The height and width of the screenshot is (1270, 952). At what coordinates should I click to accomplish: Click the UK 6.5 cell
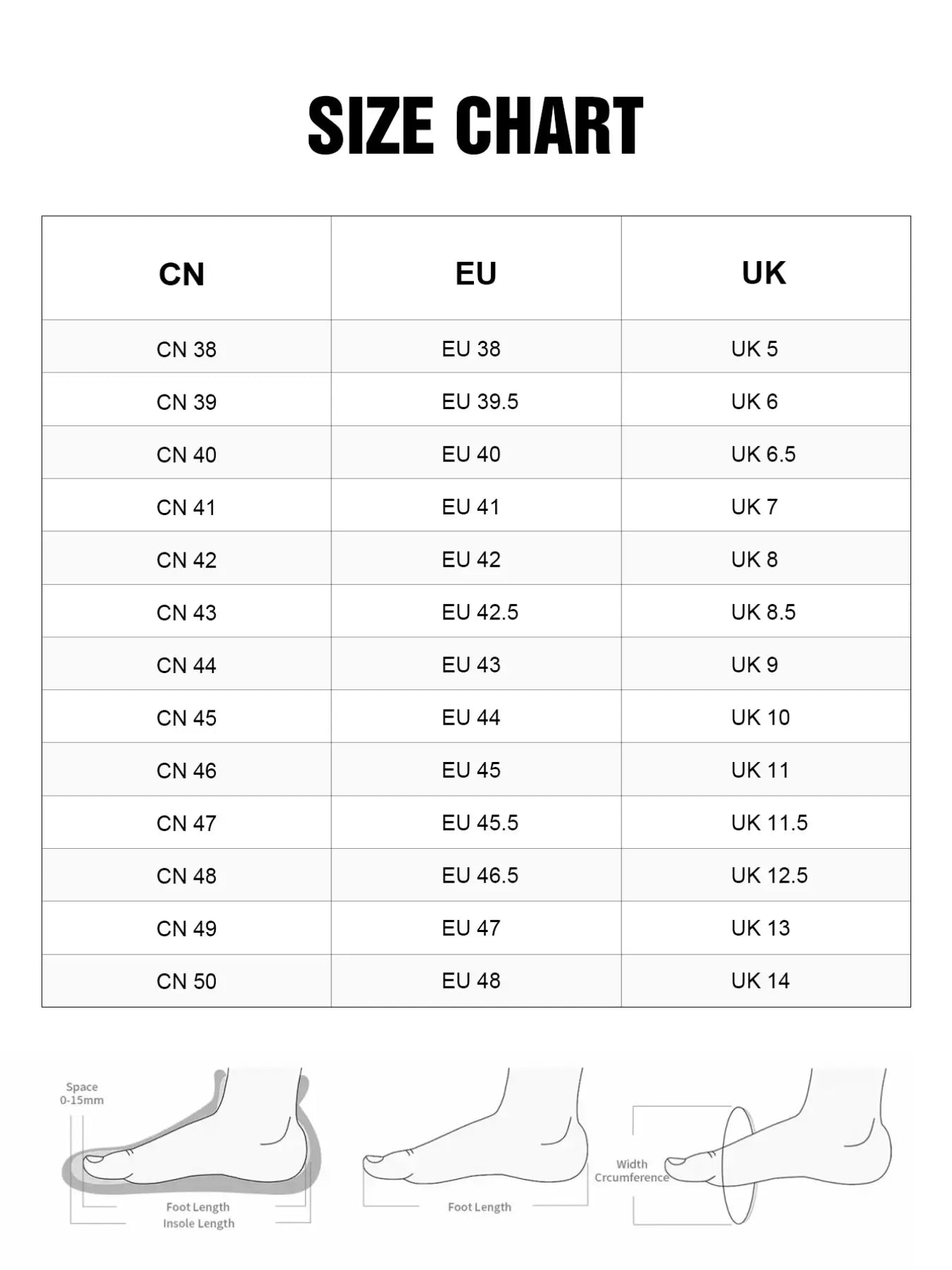[x=766, y=452]
